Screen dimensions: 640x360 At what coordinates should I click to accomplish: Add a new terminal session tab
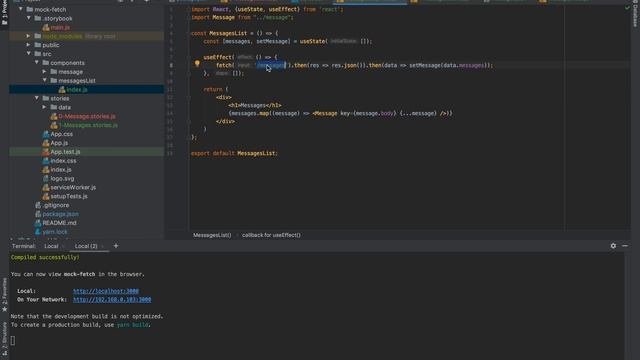tap(116, 246)
